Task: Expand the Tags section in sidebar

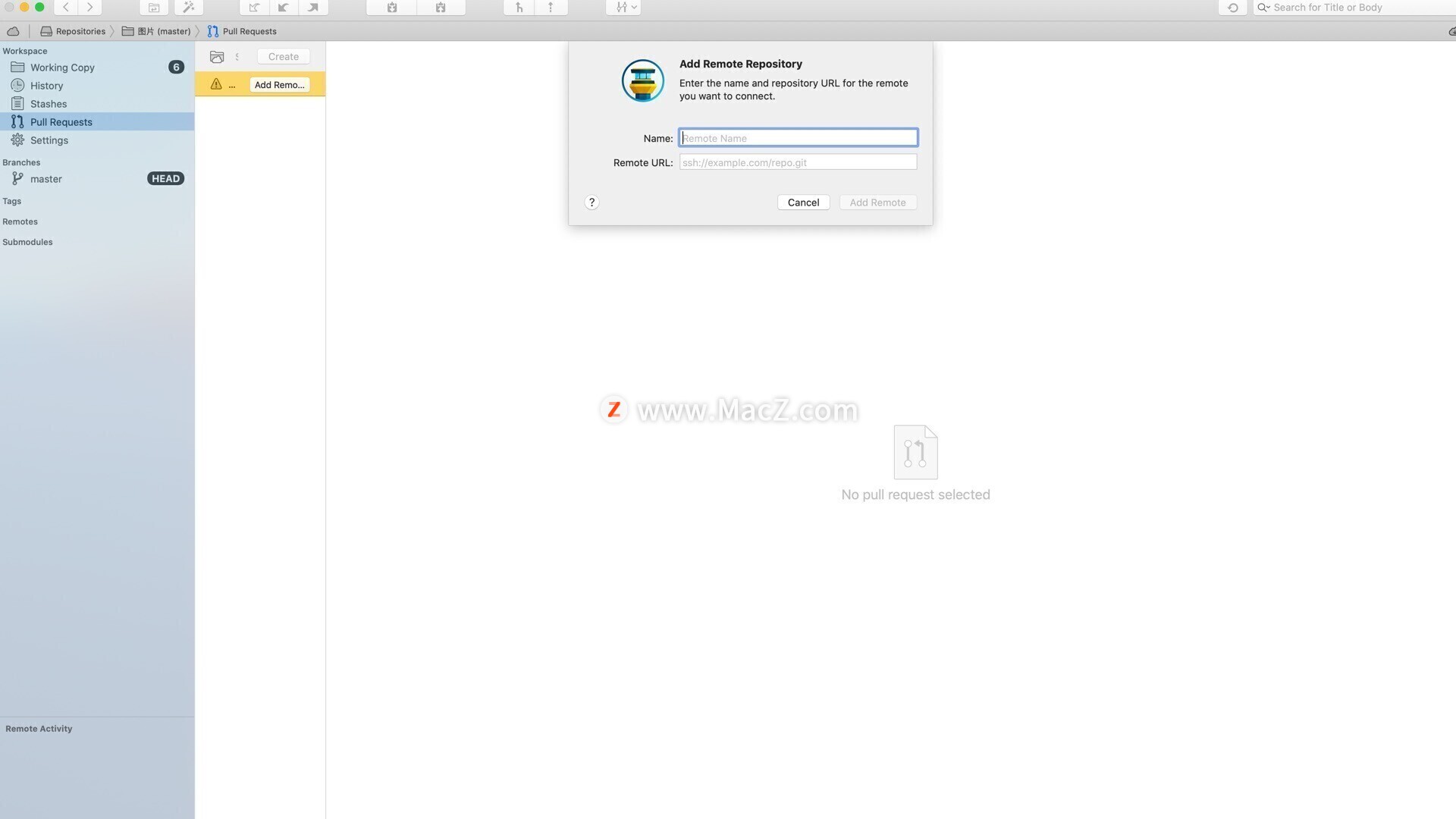Action: pos(11,201)
